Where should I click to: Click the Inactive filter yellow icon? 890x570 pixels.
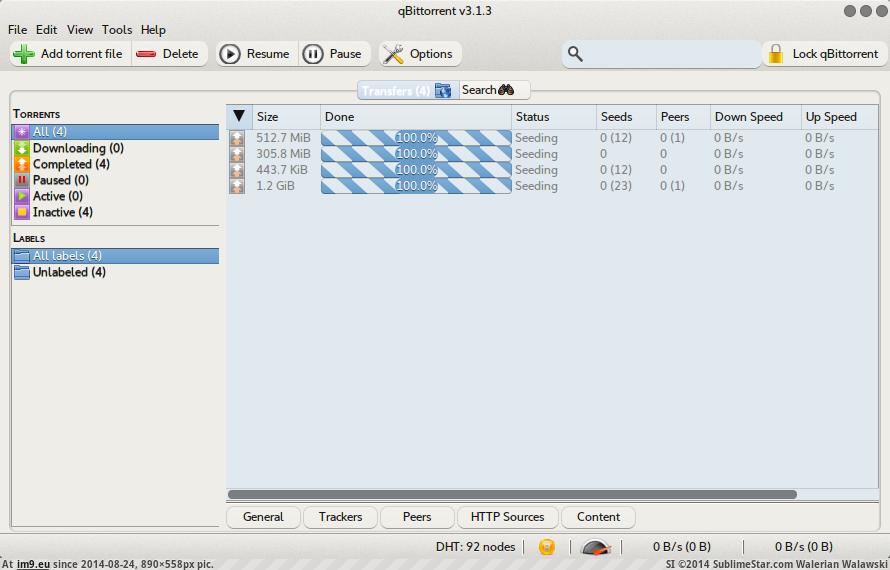[x=22, y=212]
